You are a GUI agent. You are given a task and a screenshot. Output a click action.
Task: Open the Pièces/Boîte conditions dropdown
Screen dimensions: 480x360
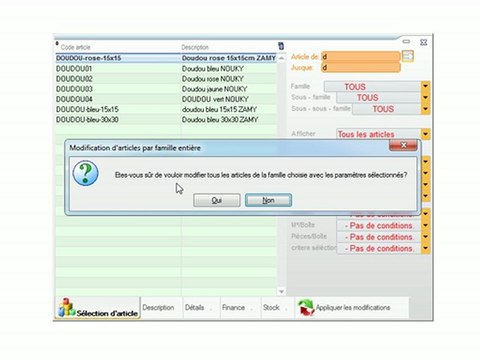pos(425,237)
